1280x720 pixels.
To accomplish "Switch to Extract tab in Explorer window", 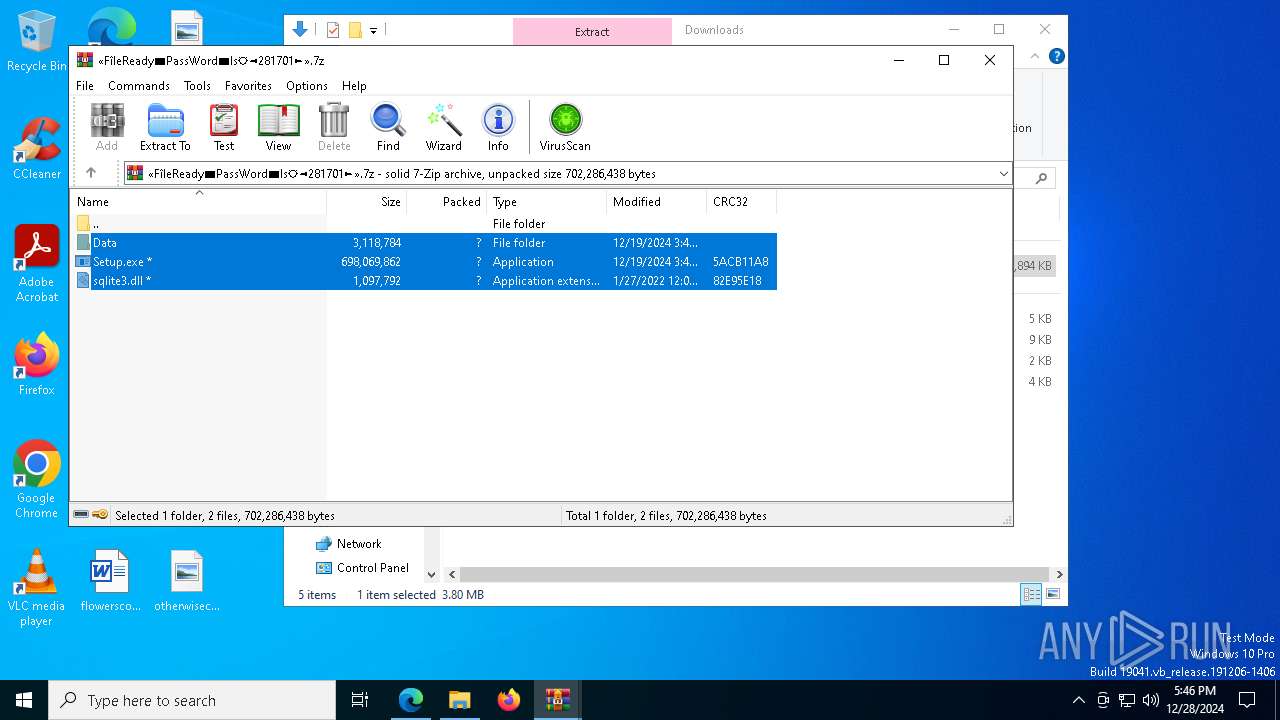I will [x=592, y=31].
